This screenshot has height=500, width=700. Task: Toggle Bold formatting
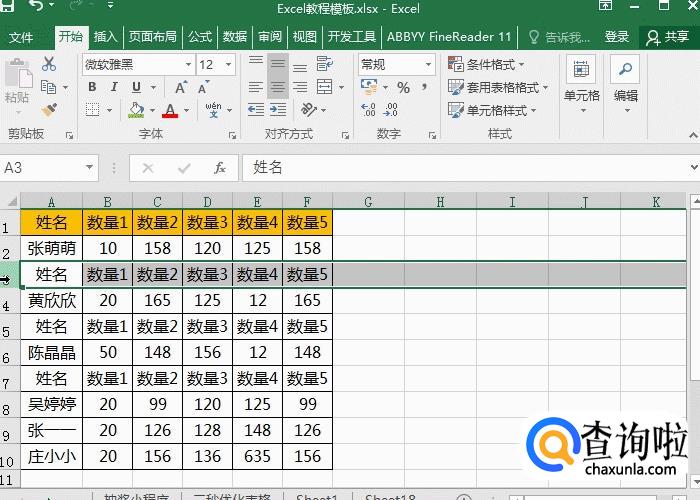(92, 87)
